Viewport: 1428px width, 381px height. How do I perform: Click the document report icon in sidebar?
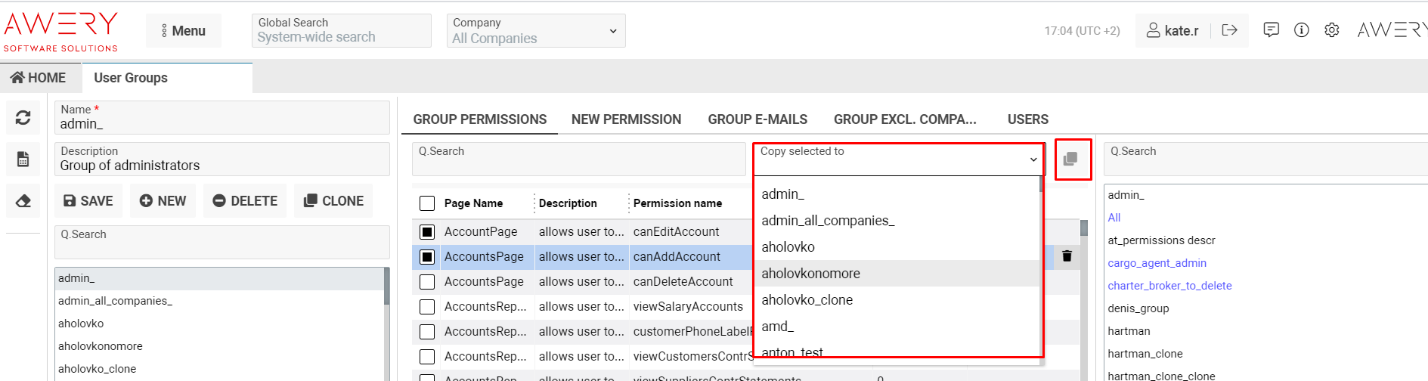23,159
